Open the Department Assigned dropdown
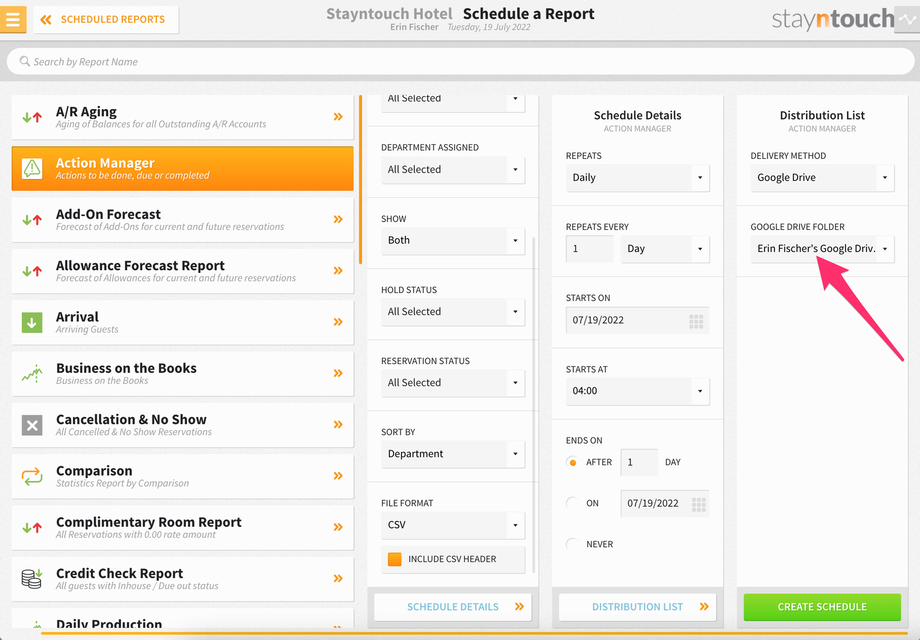920x640 pixels. click(x=453, y=170)
